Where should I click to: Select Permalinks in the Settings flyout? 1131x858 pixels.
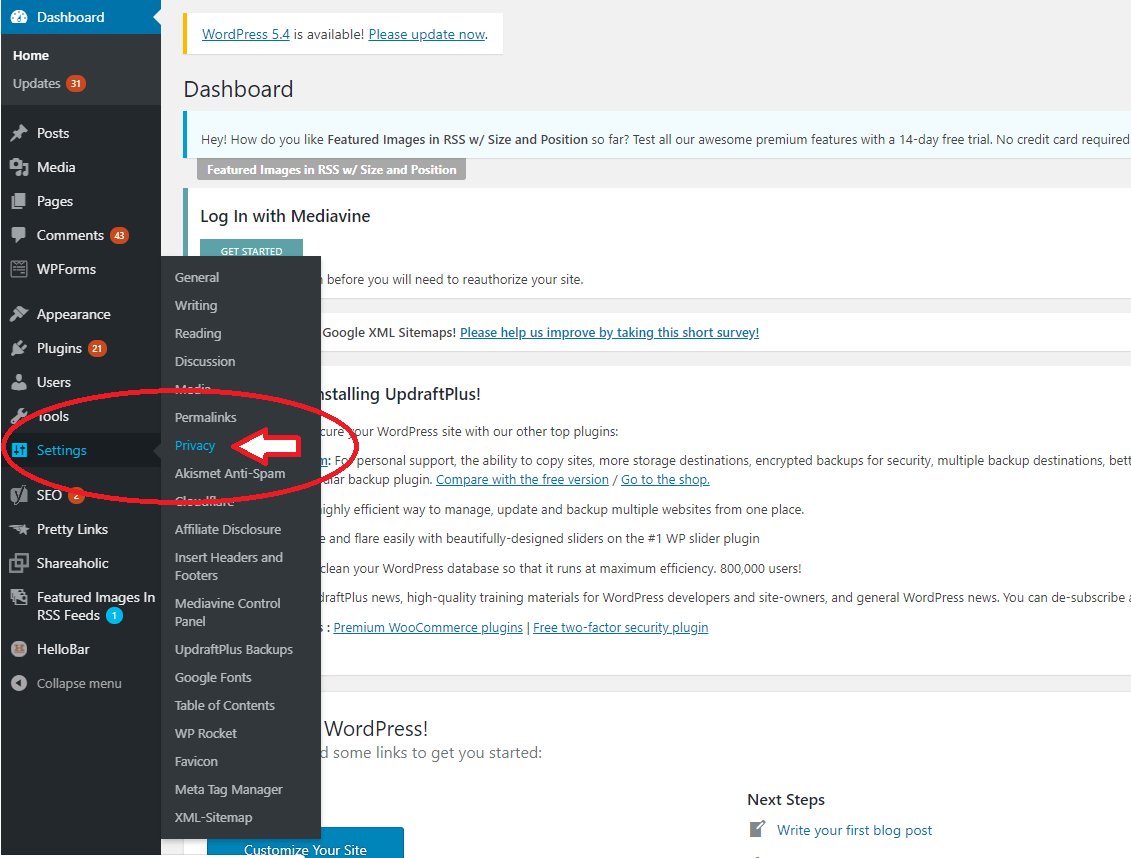pyautogui.click(x=206, y=417)
